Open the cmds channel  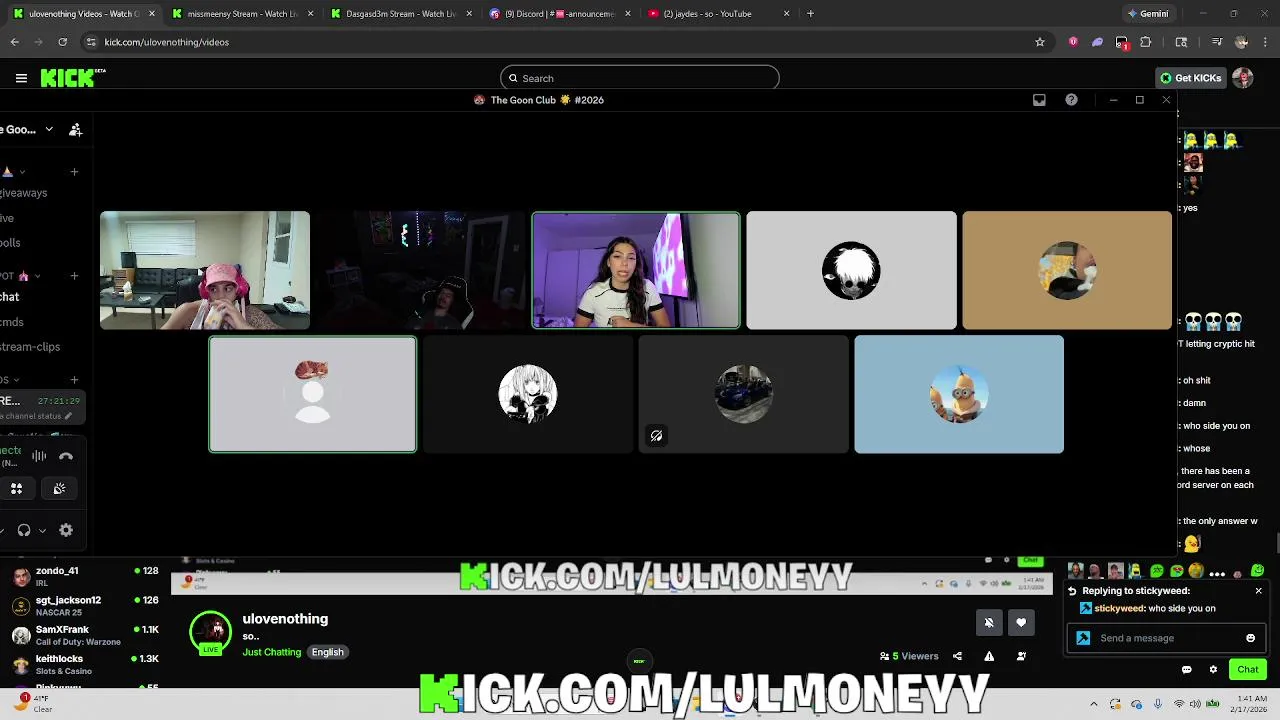click(12, 322)
